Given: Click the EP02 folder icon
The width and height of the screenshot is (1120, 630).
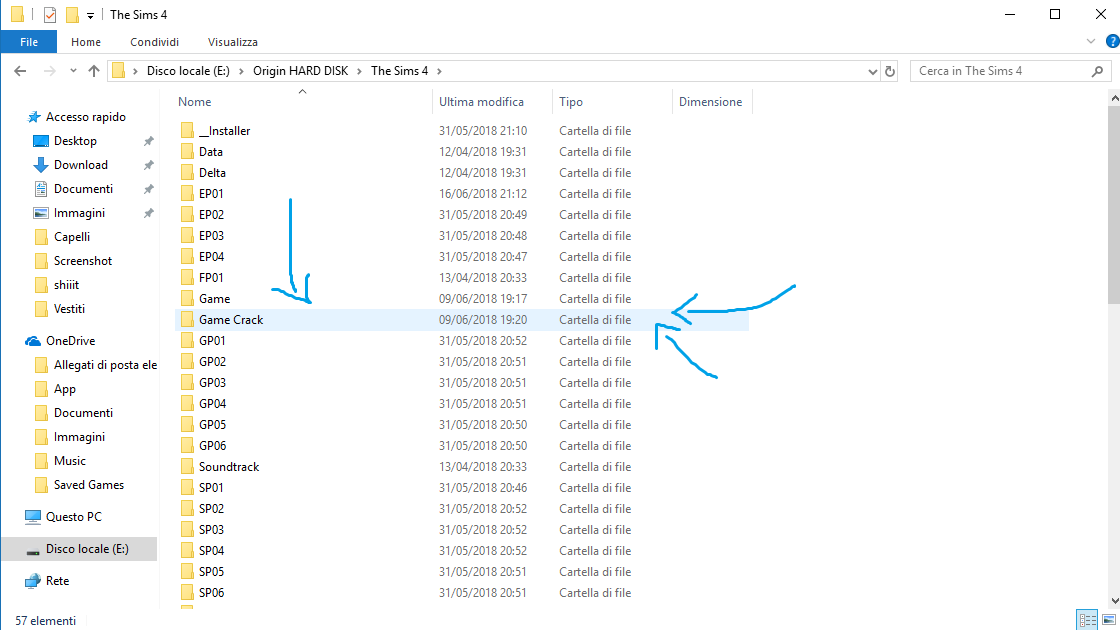Looking at the screenshot, I should point(187,214).
